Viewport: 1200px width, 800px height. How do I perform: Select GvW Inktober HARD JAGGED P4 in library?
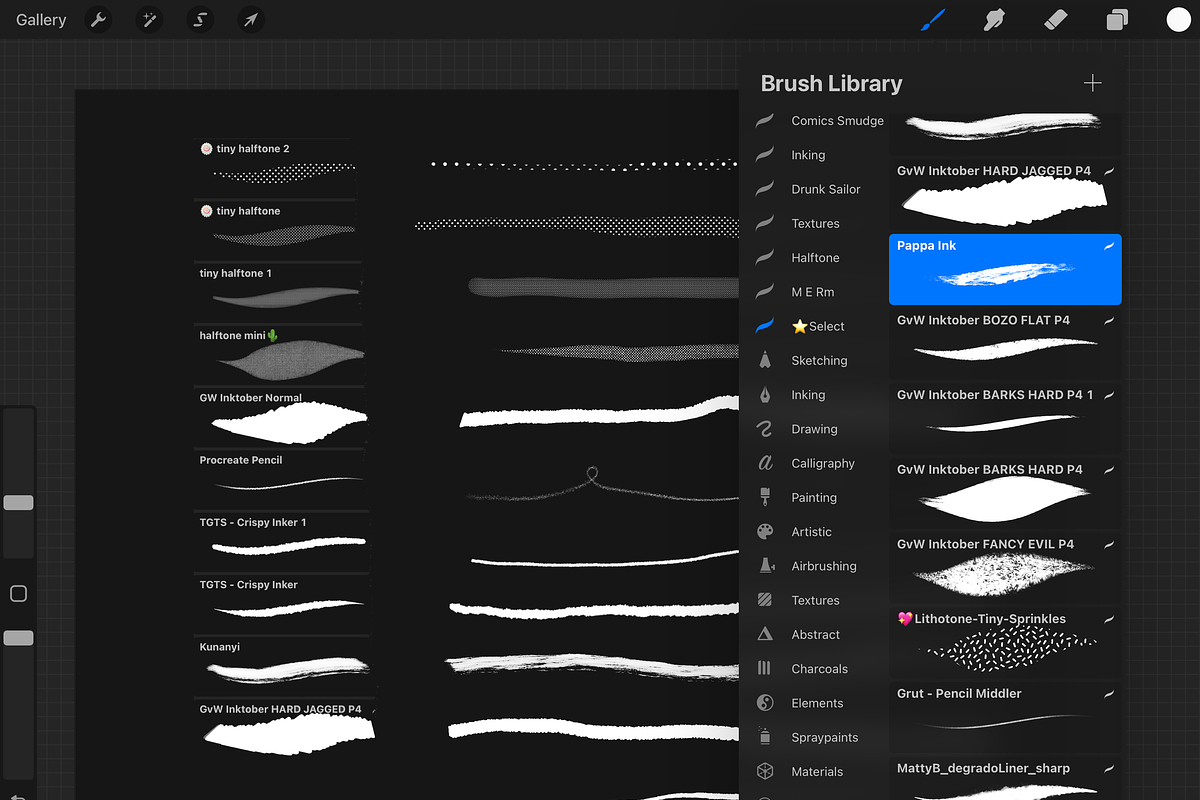[1005, 194]
